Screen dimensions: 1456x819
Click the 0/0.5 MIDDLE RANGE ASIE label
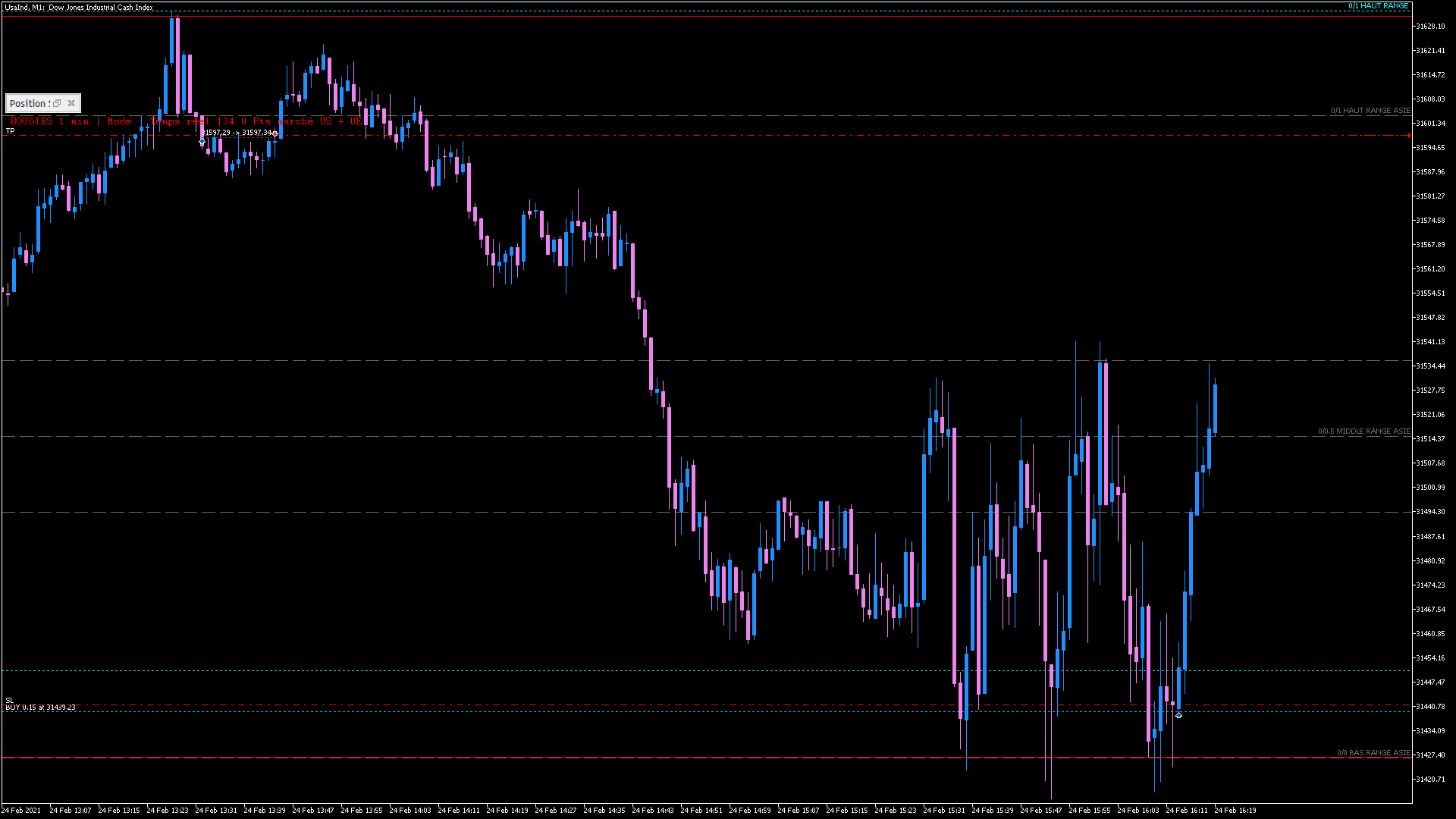1363,431
